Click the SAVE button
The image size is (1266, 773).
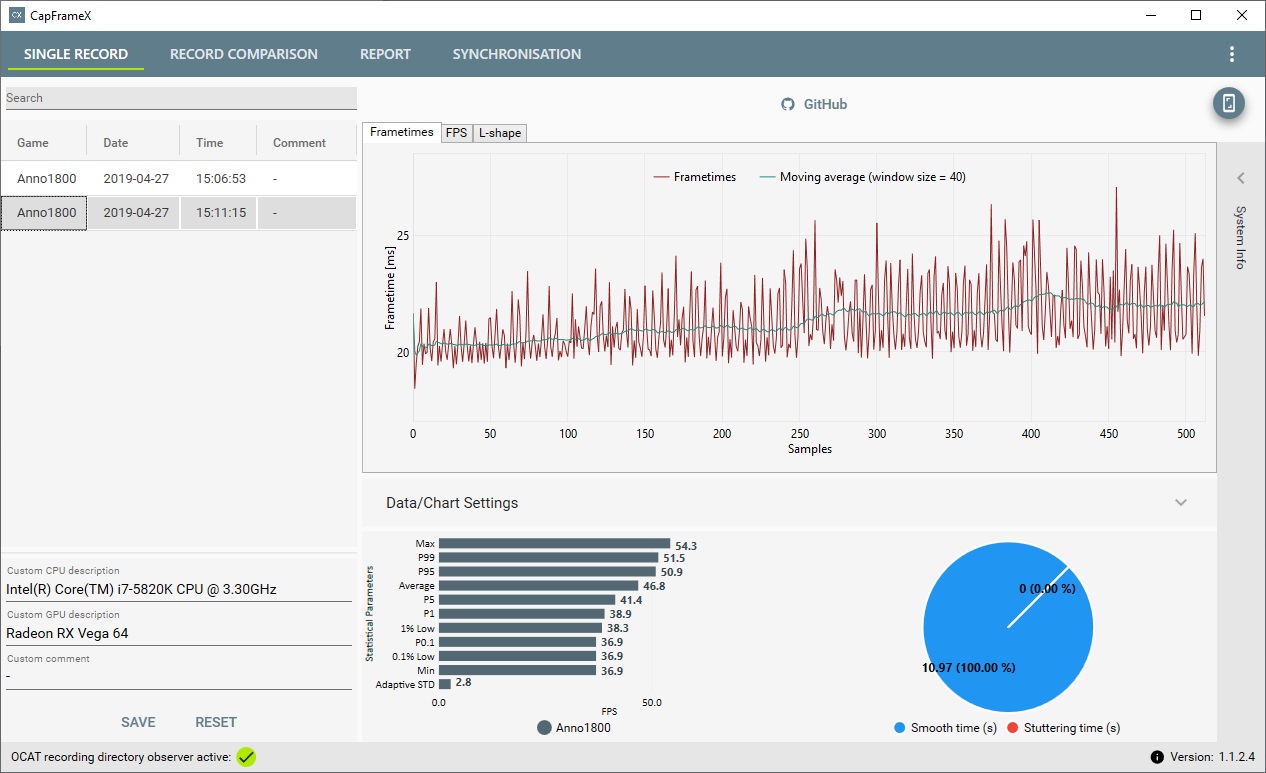click(138, 722)
